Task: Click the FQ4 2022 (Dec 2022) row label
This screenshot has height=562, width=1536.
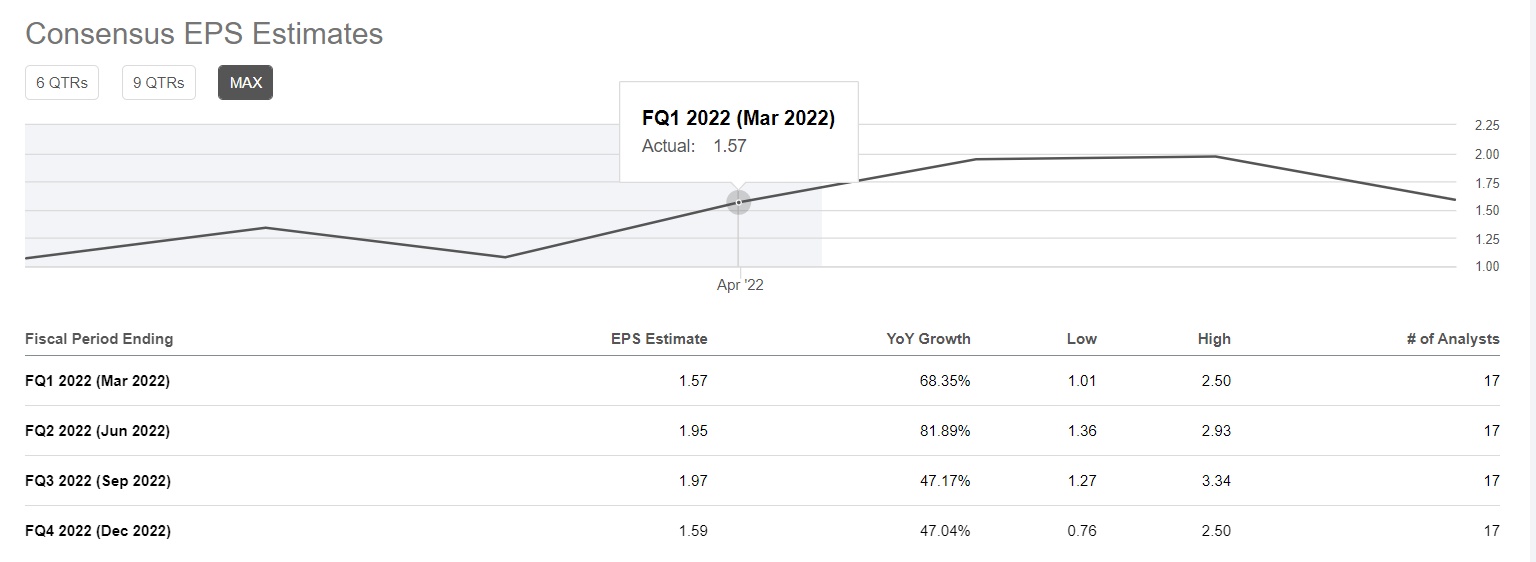Action: click(98, 531)
